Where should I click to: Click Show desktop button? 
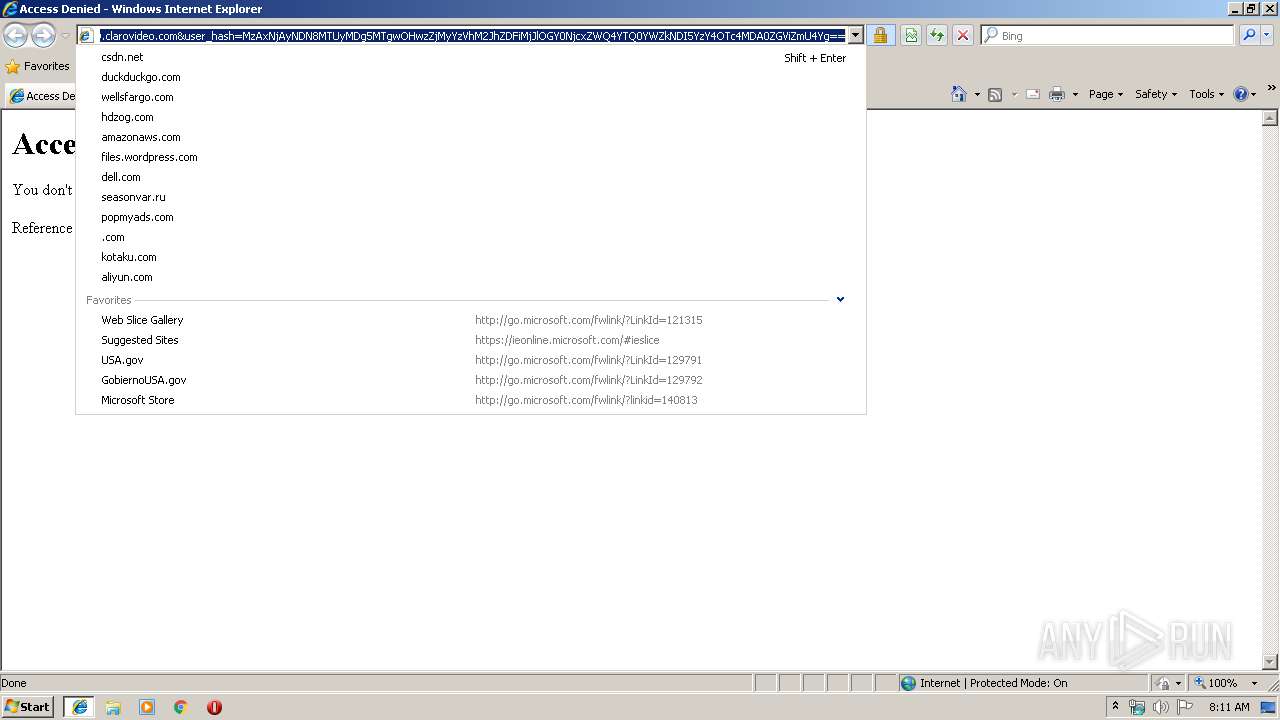tap(1269, 707)
